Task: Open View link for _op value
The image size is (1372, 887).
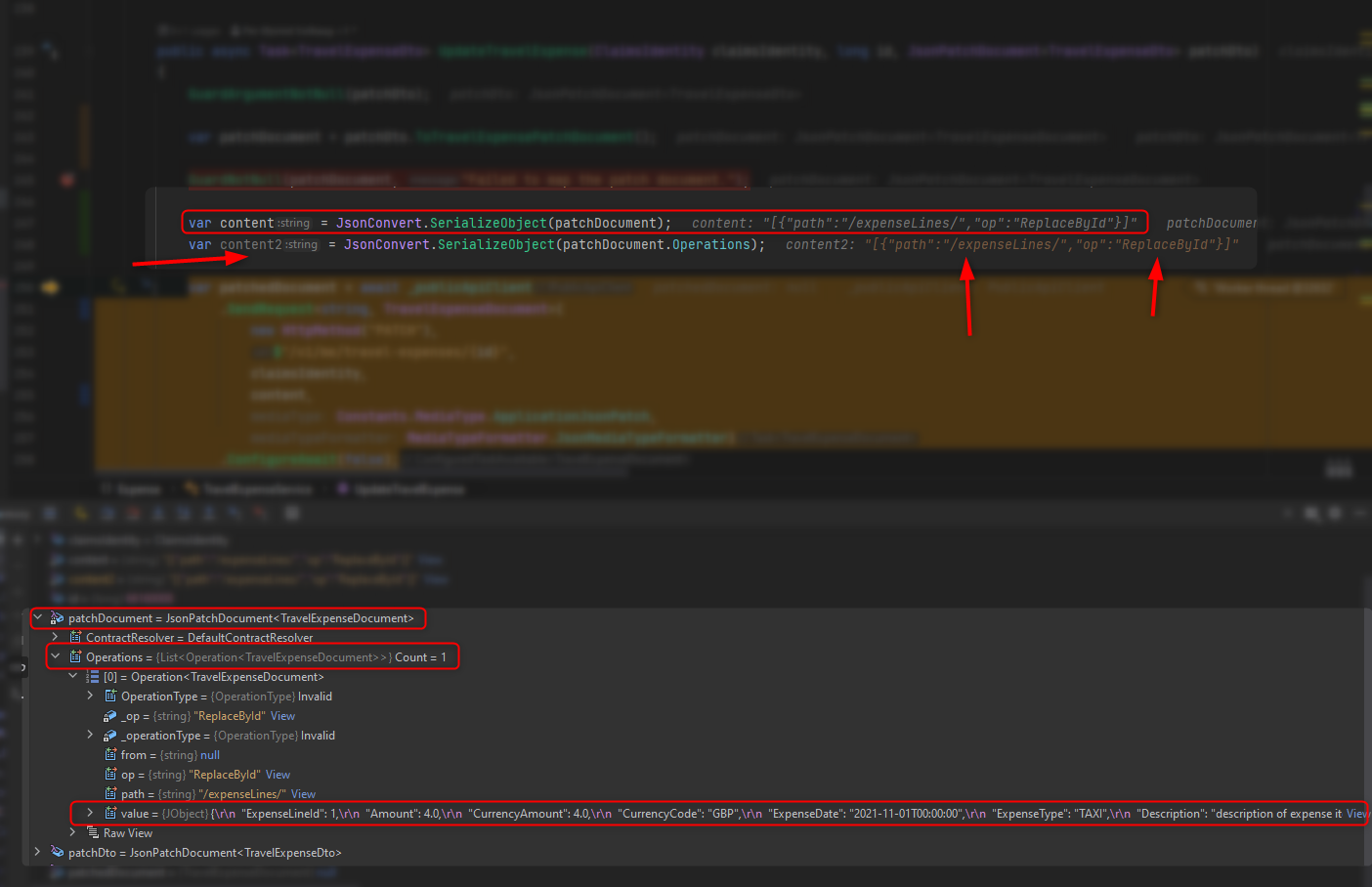Action: (282, 716)
